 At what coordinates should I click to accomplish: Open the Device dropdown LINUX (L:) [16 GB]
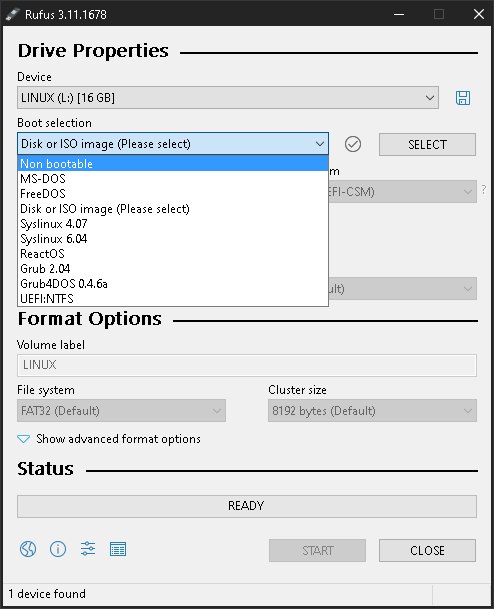(228, 97)
